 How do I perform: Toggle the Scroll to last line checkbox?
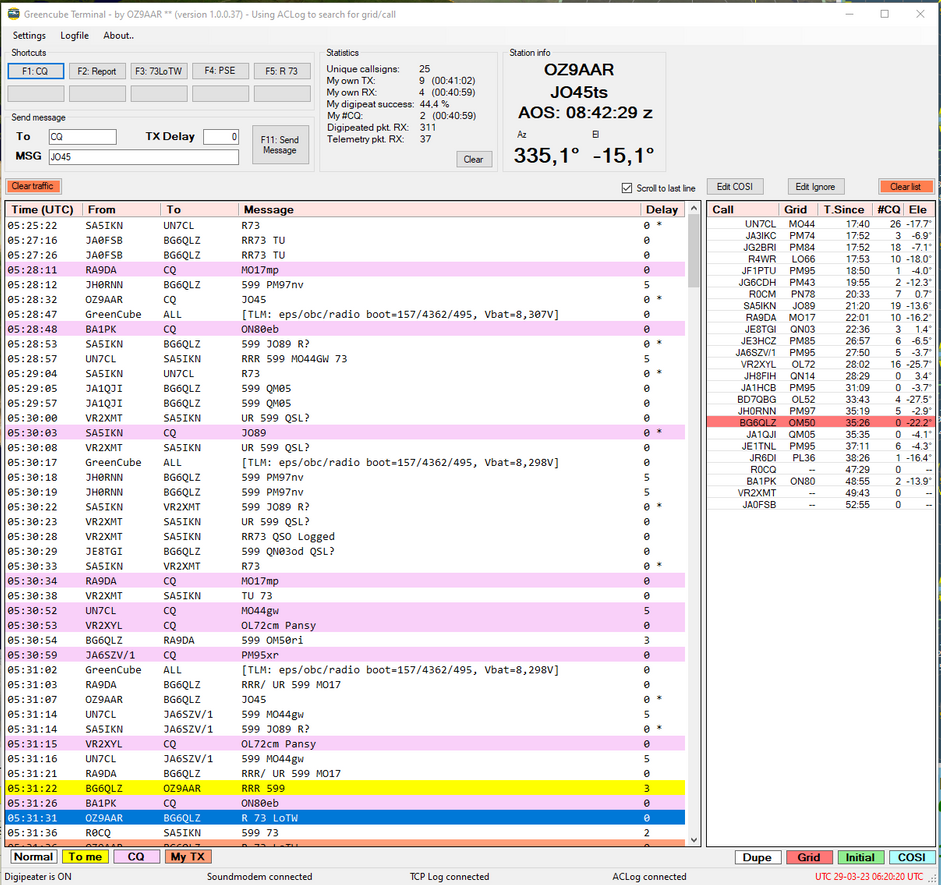(x=627, y=188)
